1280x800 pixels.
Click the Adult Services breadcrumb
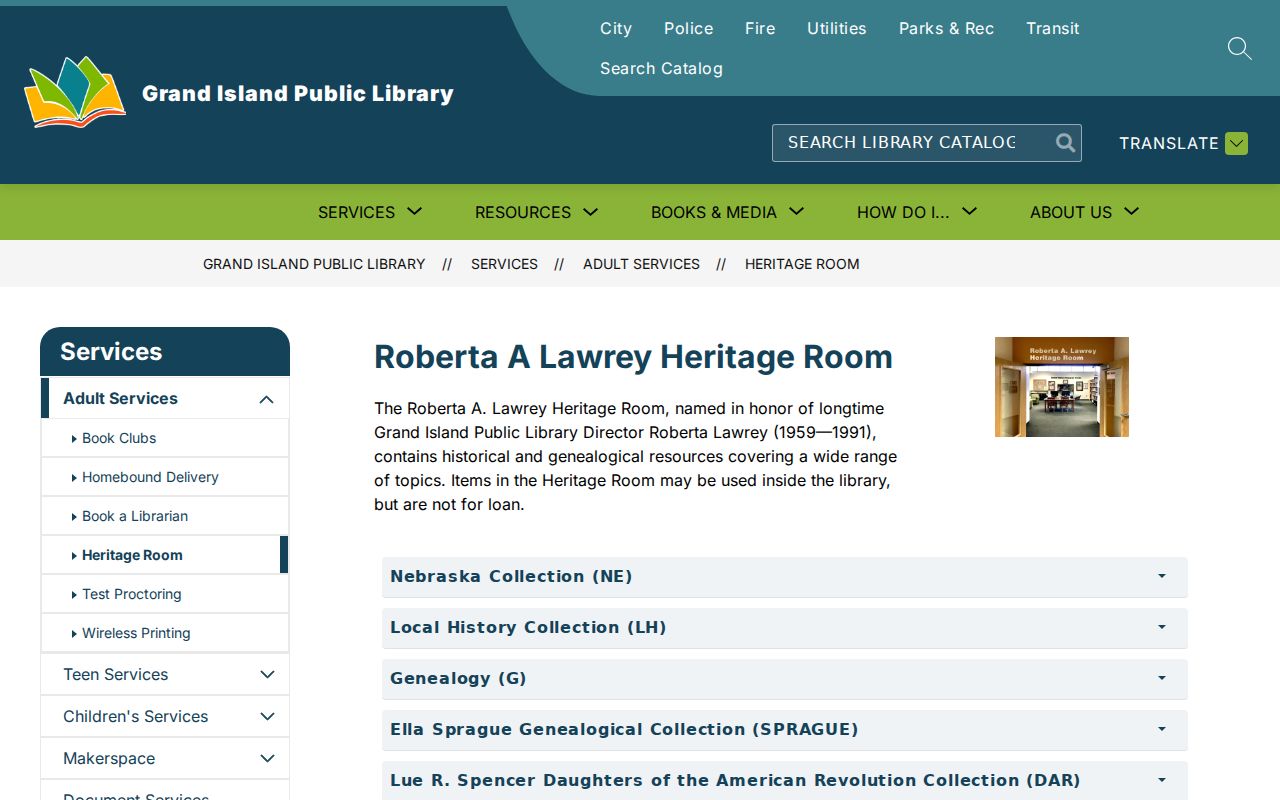(641, 264)
